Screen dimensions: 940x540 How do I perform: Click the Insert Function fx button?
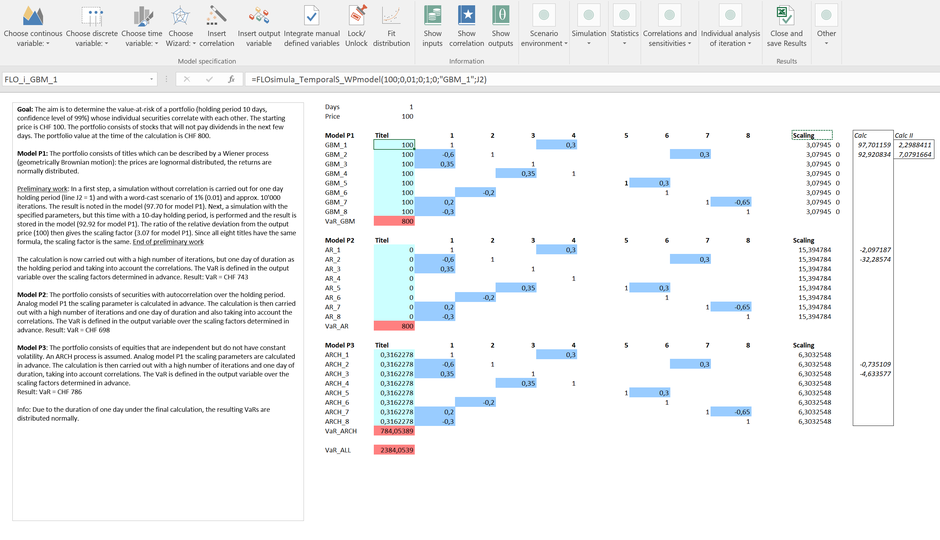click(231, 79)
